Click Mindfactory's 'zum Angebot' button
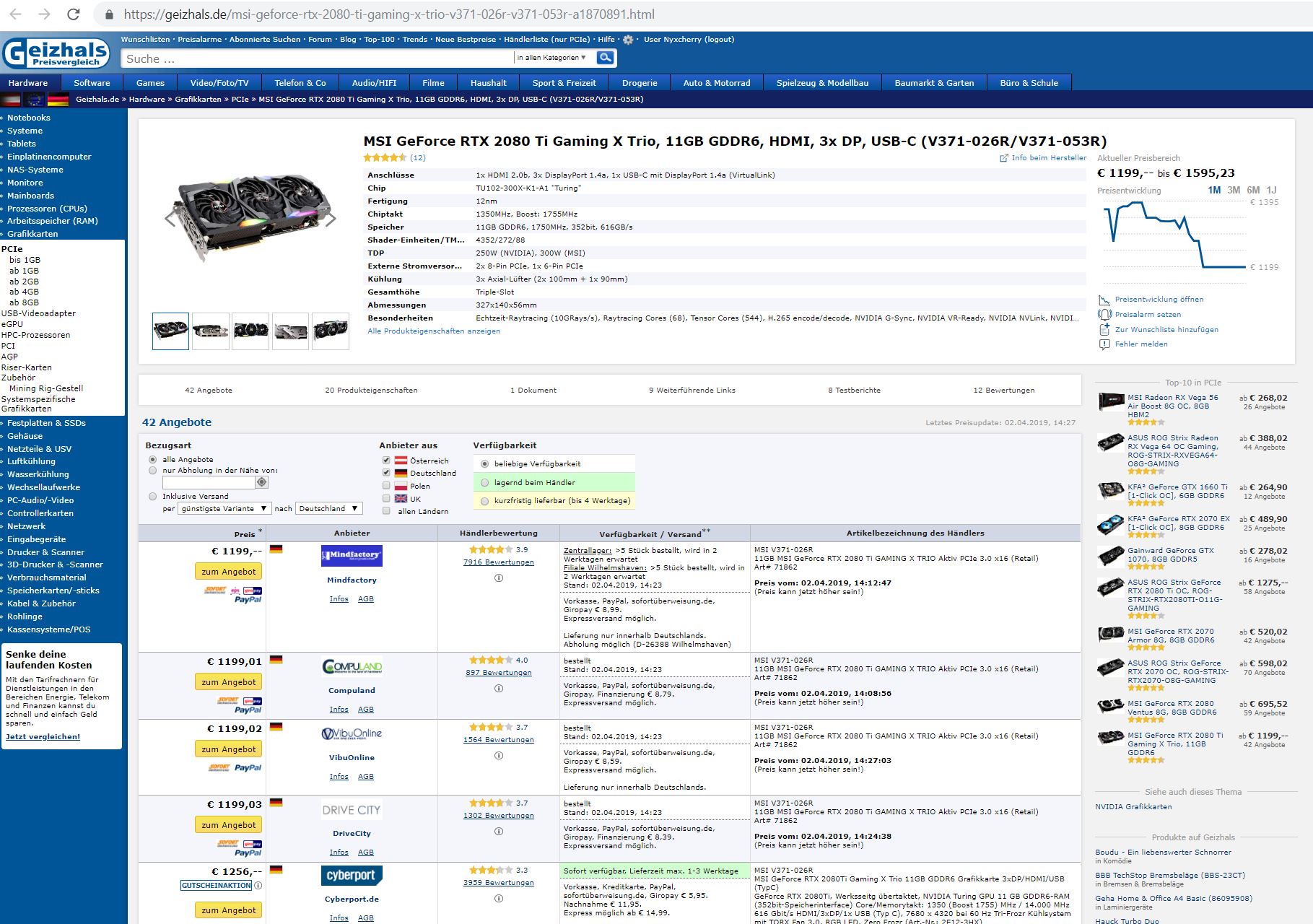This screenshot has height=924, width=1313. 228,571
